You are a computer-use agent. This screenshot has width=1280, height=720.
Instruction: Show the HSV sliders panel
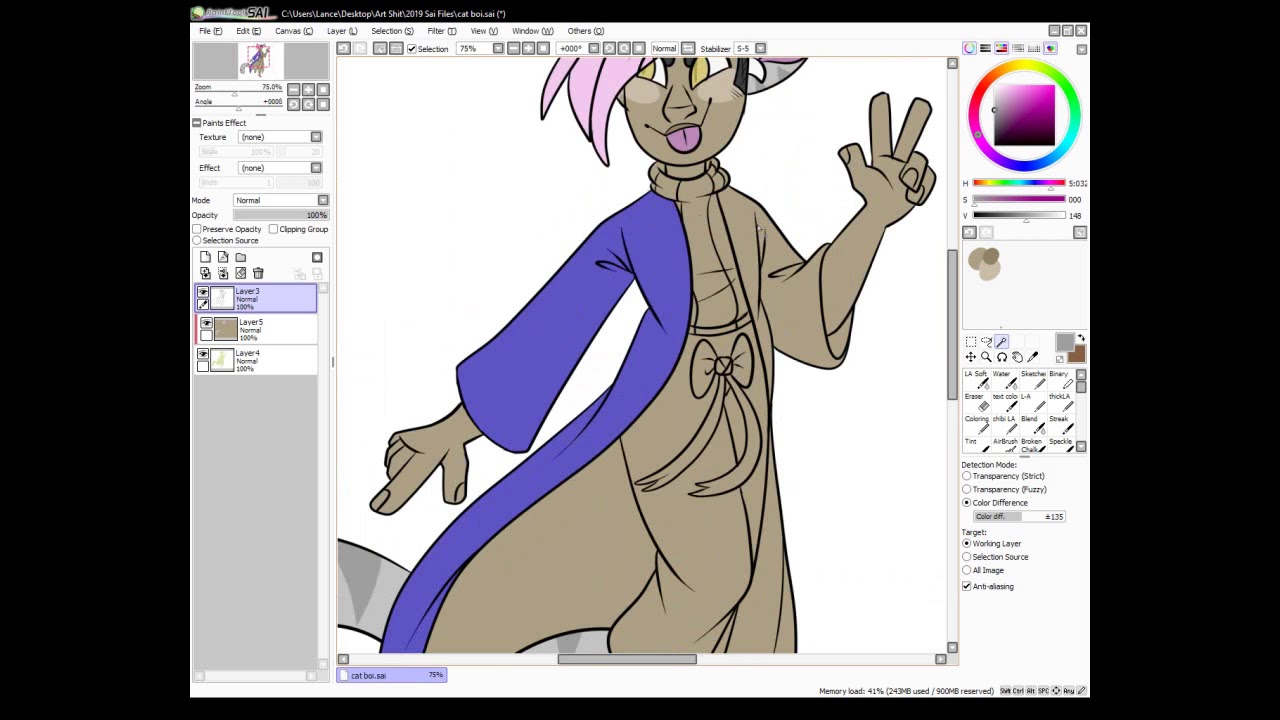[1001, 48]
